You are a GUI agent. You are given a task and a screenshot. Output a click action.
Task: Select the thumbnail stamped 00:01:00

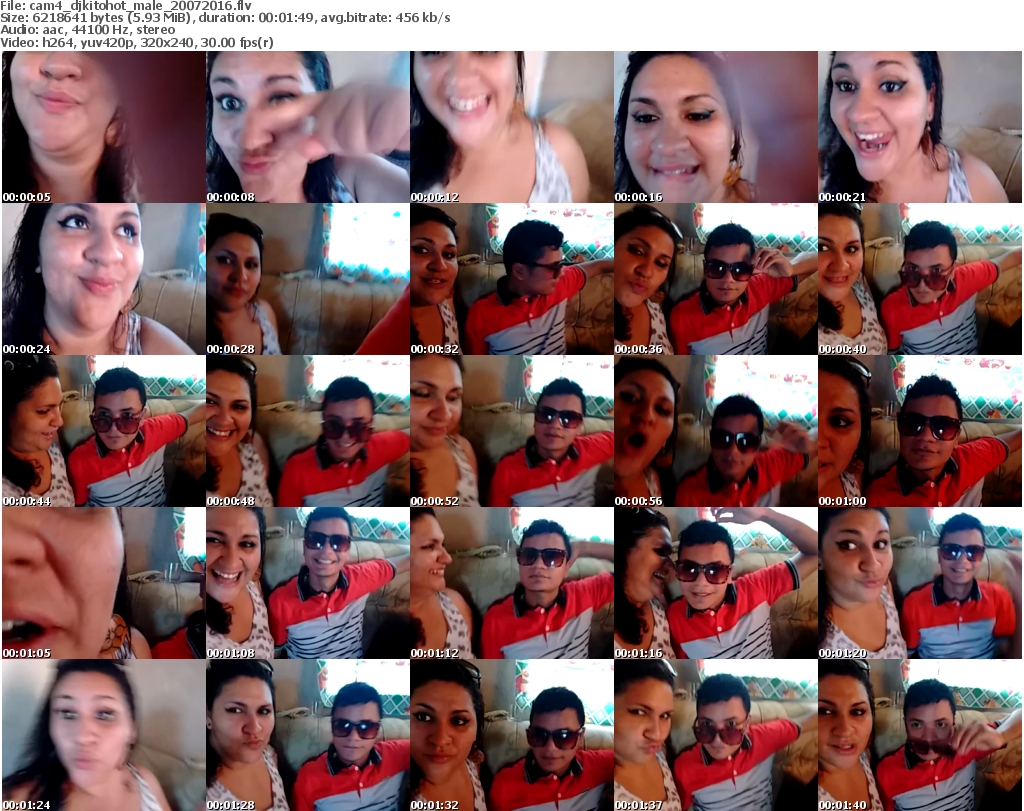click(920, 431)
